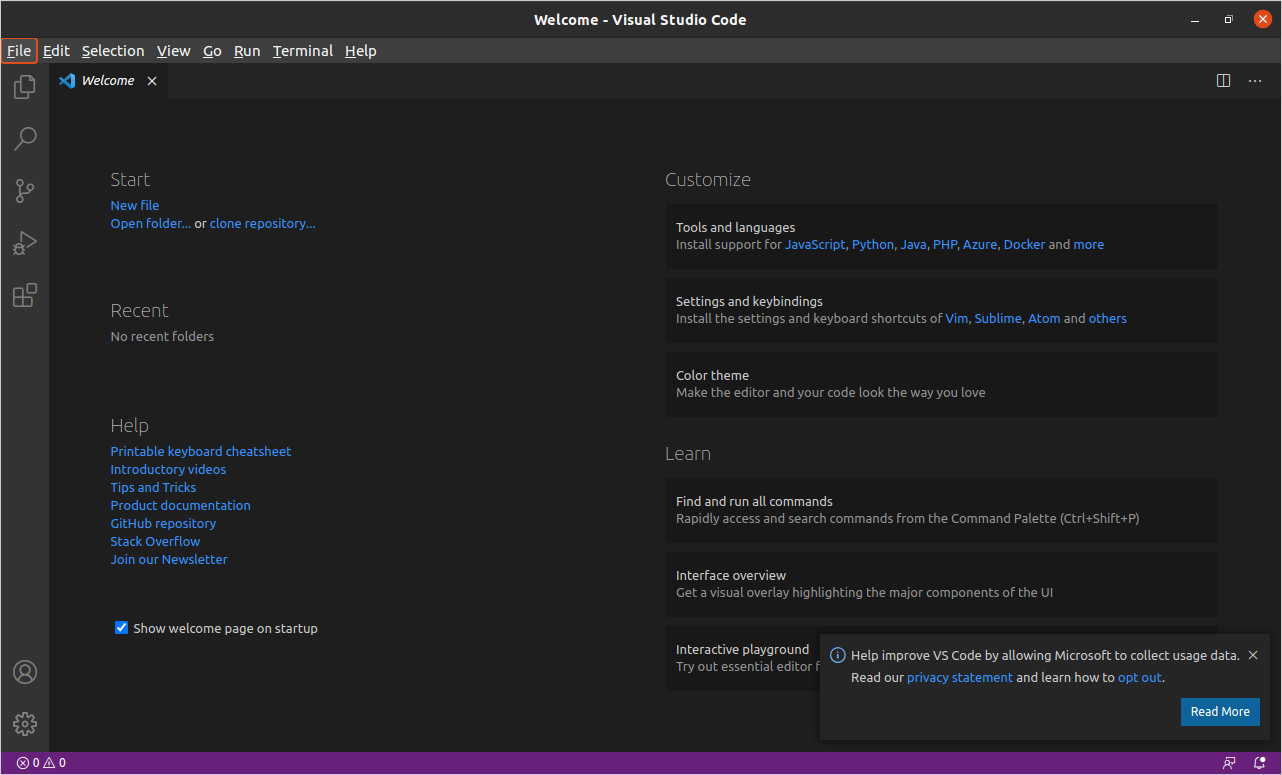Install Java language support link

[913, 245]
